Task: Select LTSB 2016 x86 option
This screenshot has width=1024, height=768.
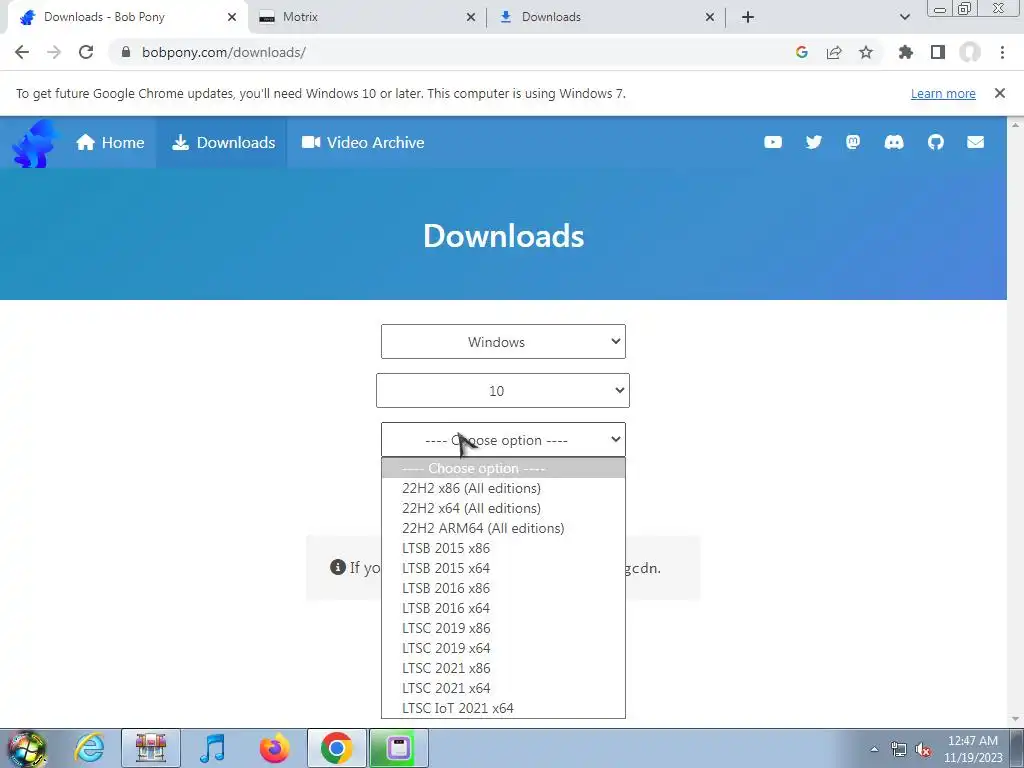Action: tap(503, 588)
